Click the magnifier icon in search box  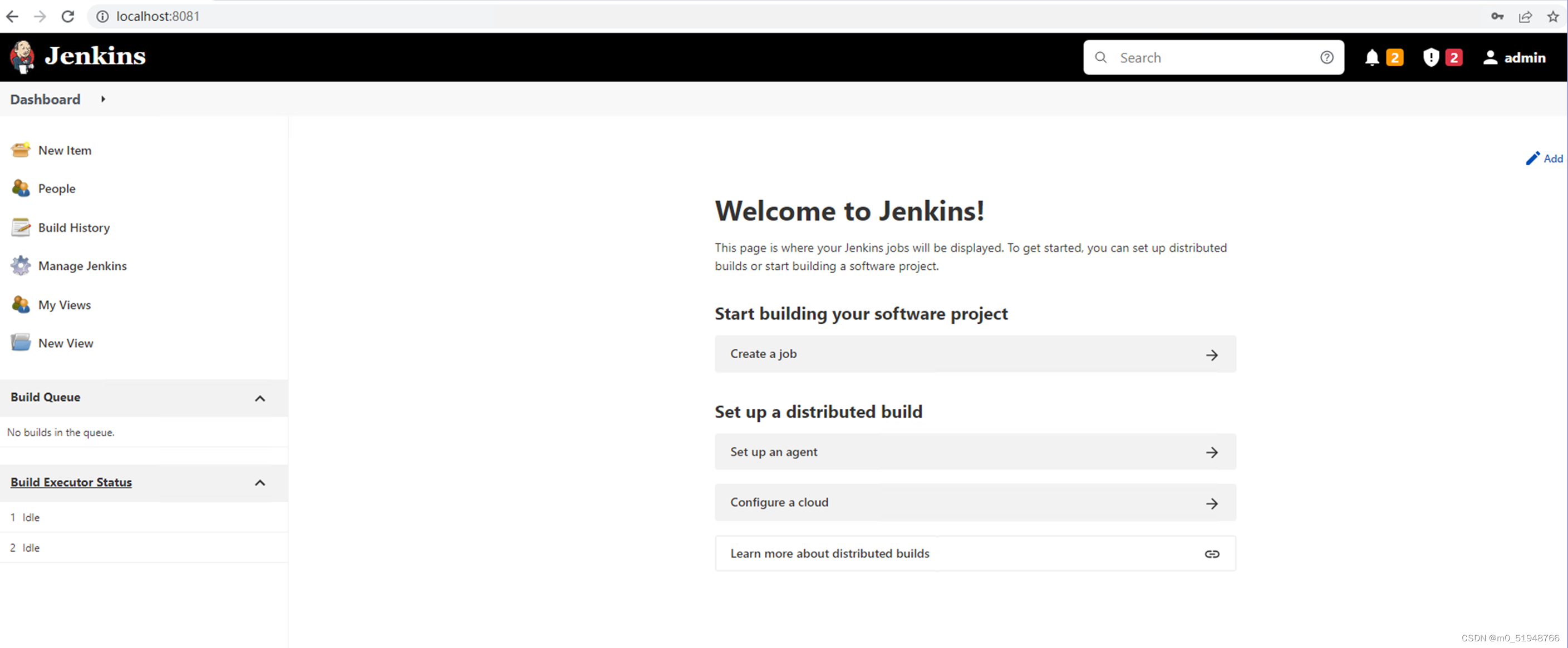point(1100,57)
